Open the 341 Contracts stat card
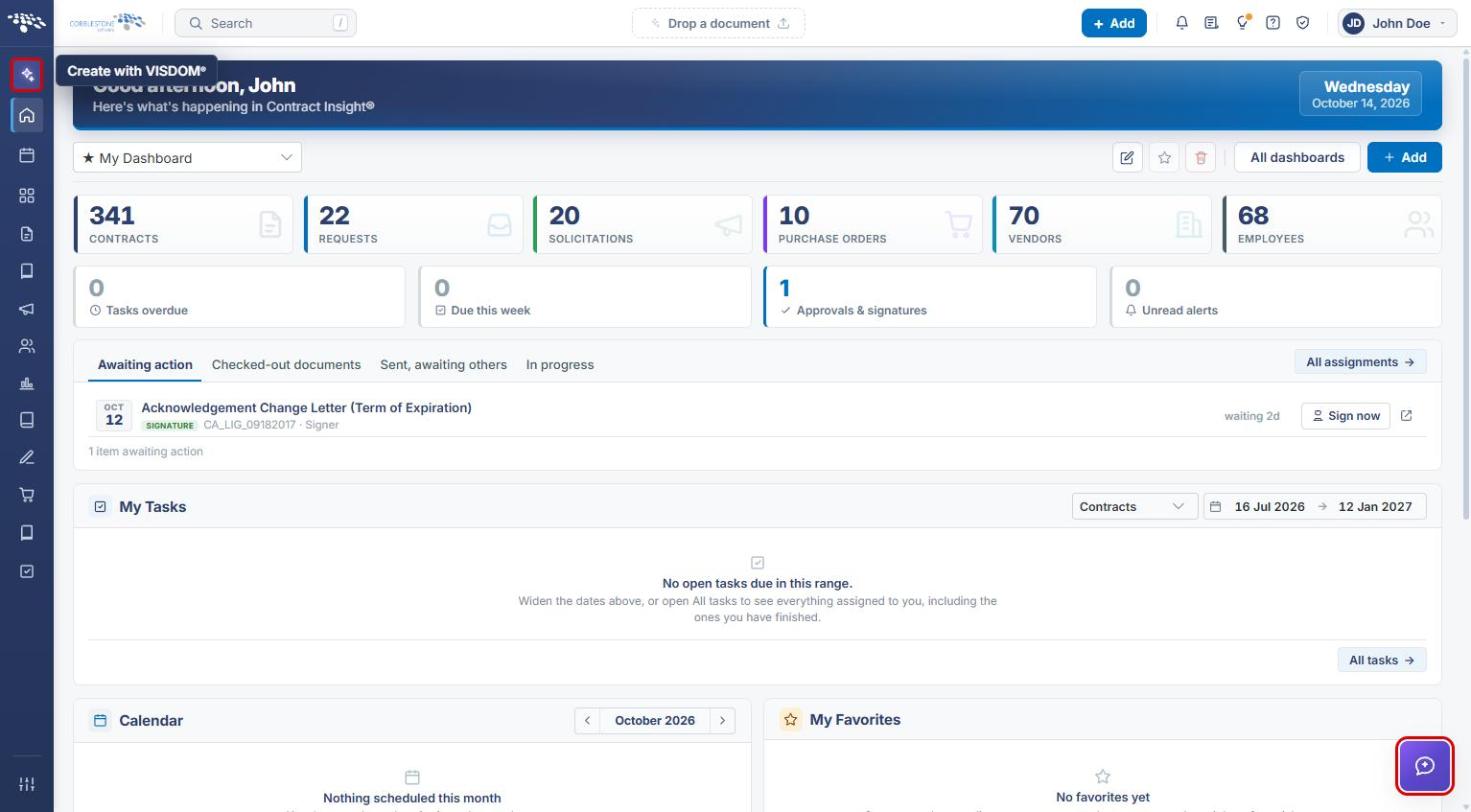The image size is (1471, 812). pos(184,224)
